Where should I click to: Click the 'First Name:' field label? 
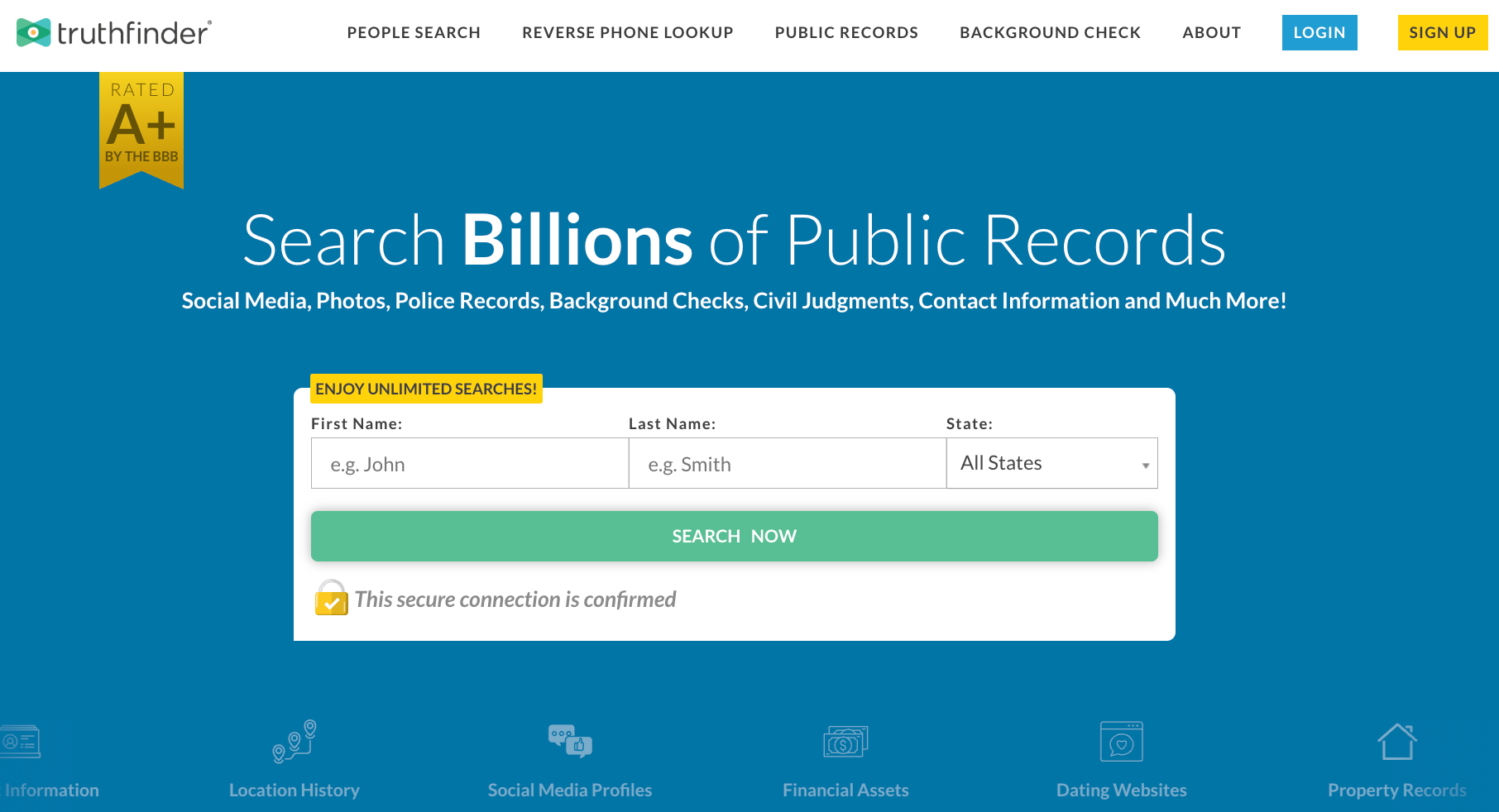tap(357, 423)
